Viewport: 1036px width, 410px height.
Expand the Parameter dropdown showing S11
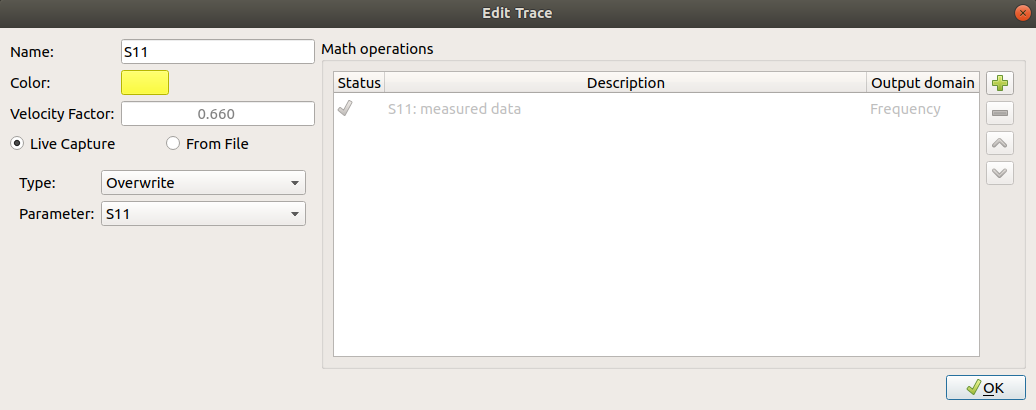point(204,213)
